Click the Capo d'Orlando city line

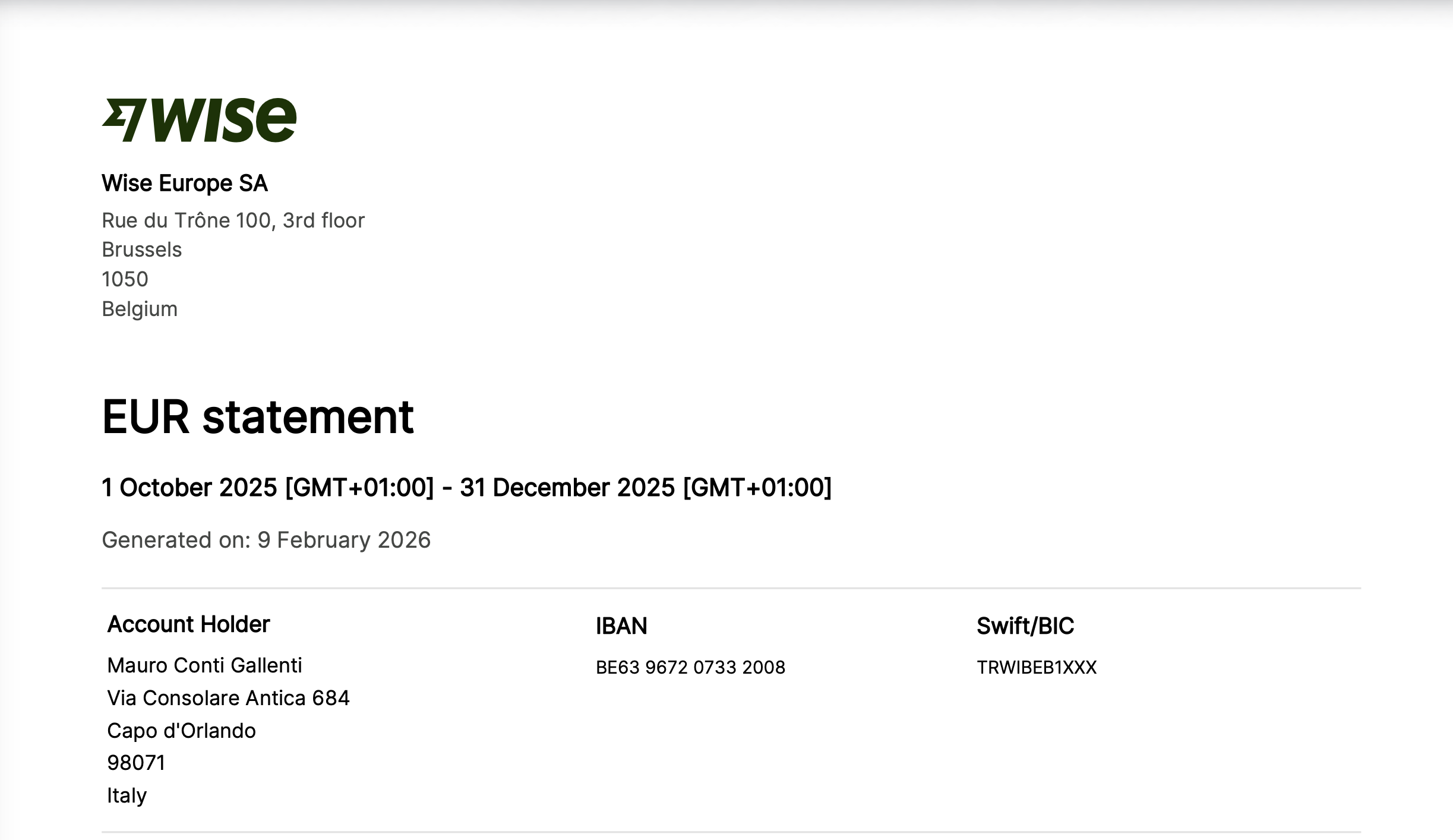[x=181, y=731]
